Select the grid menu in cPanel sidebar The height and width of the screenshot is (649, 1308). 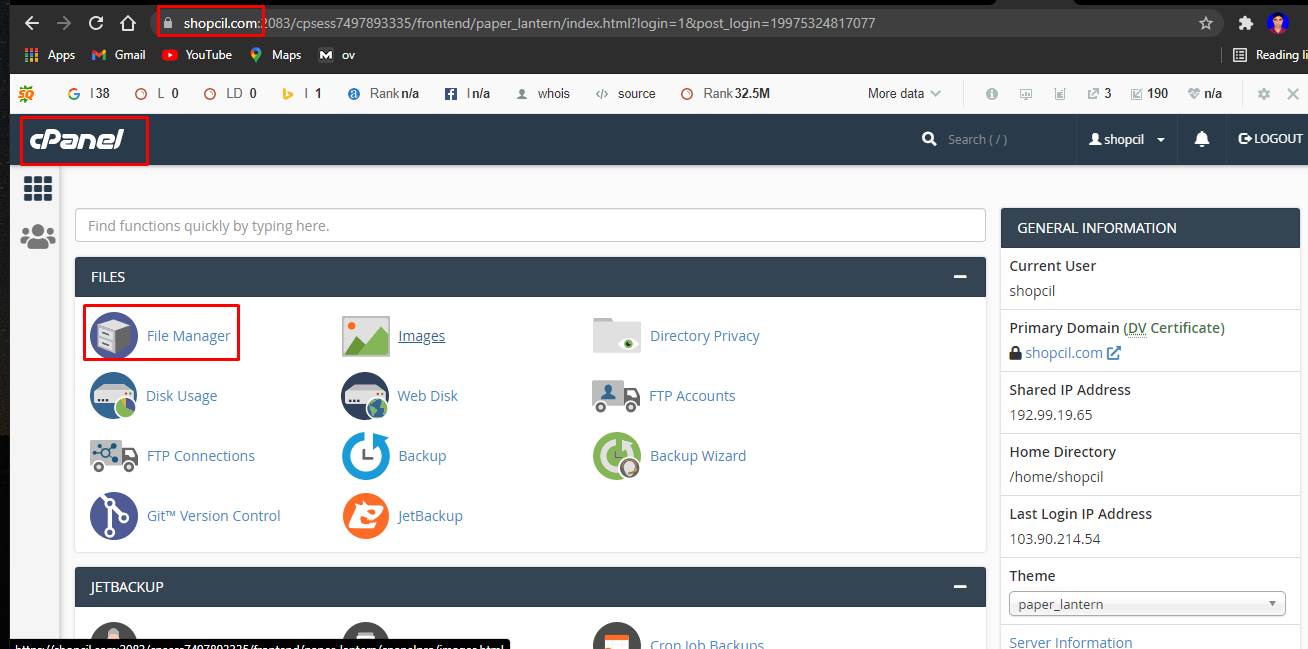coord(37,188)
